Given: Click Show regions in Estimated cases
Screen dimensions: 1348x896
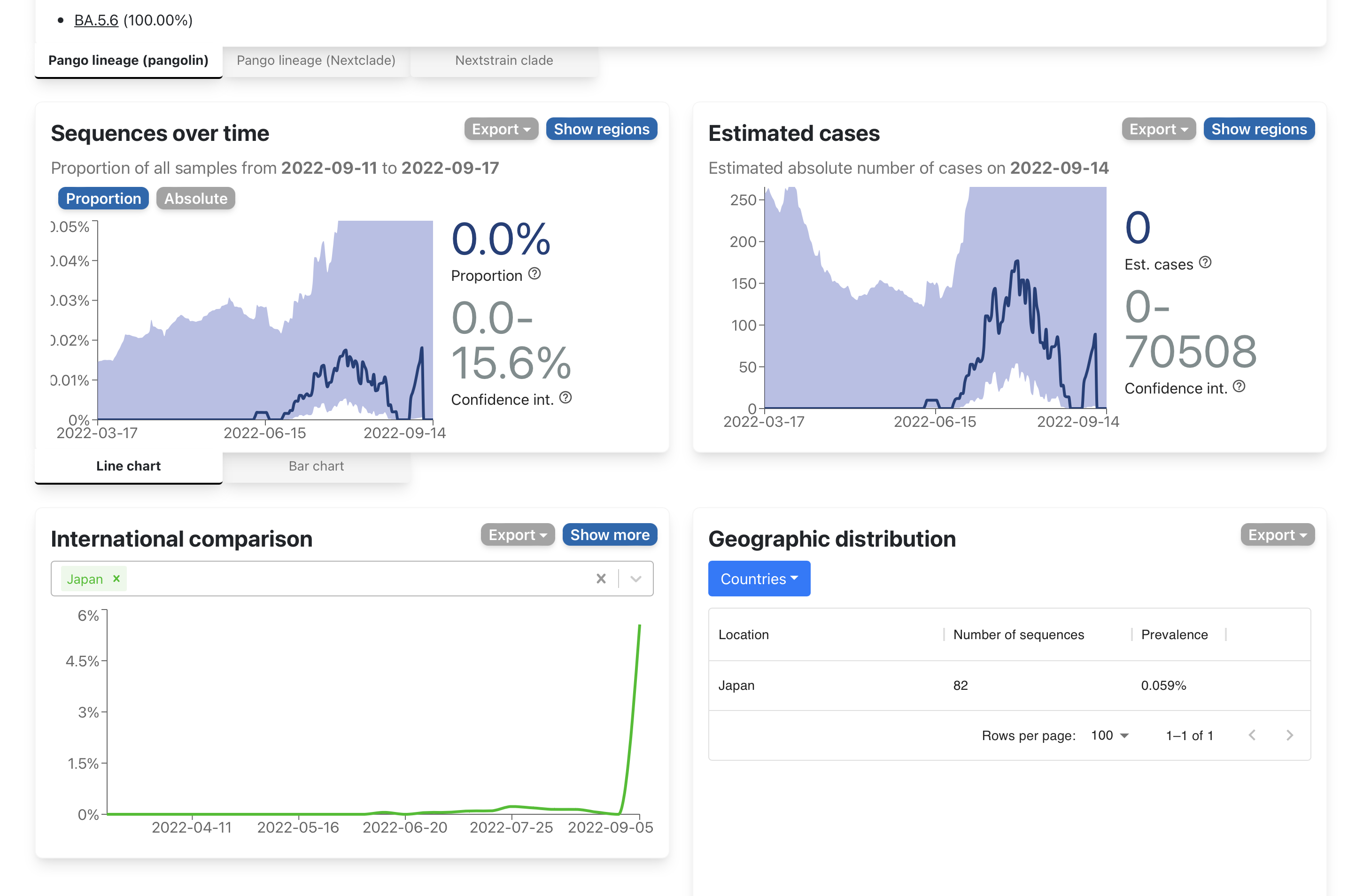Looking at the screenshot, I should click(1258, 129).
